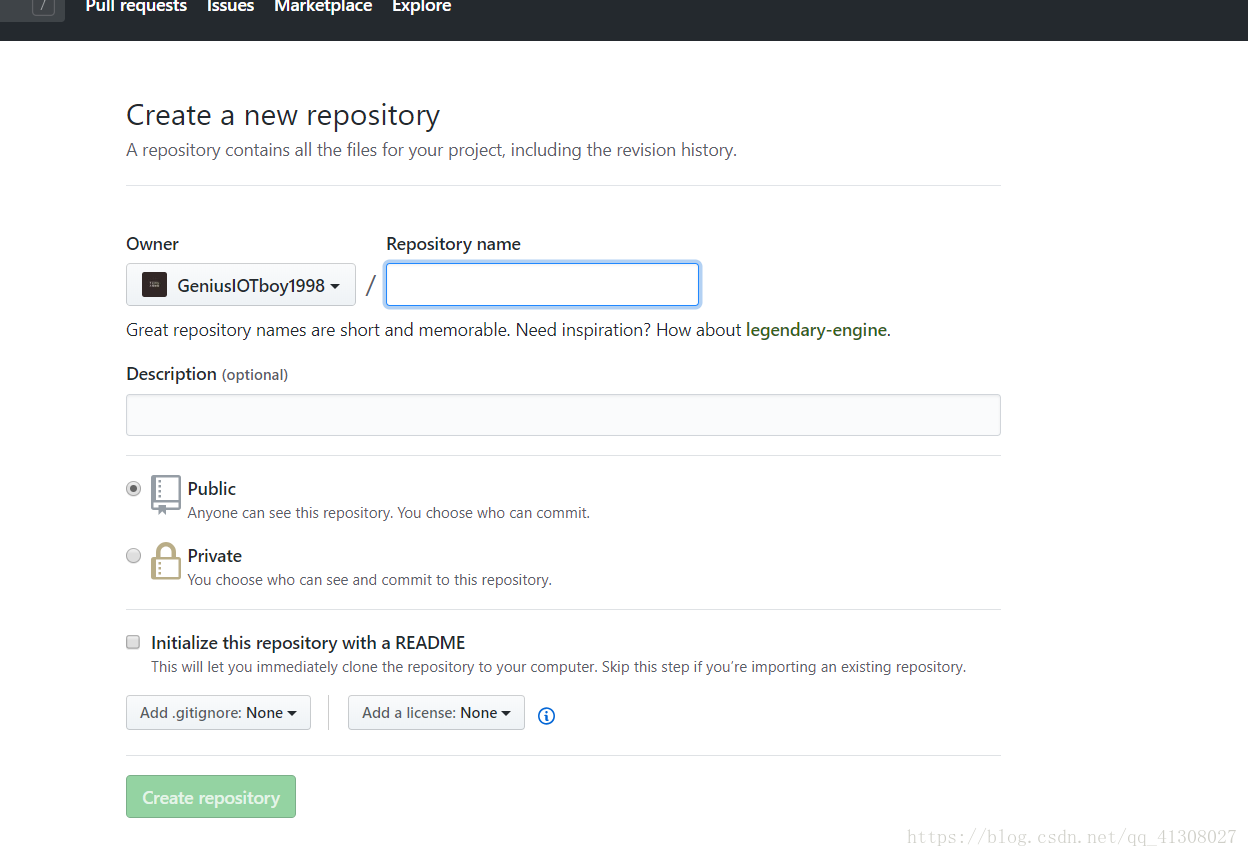Viewport: 1248px width, 857px height.
Task: Click the Public option label
Action: coord(212,489)
